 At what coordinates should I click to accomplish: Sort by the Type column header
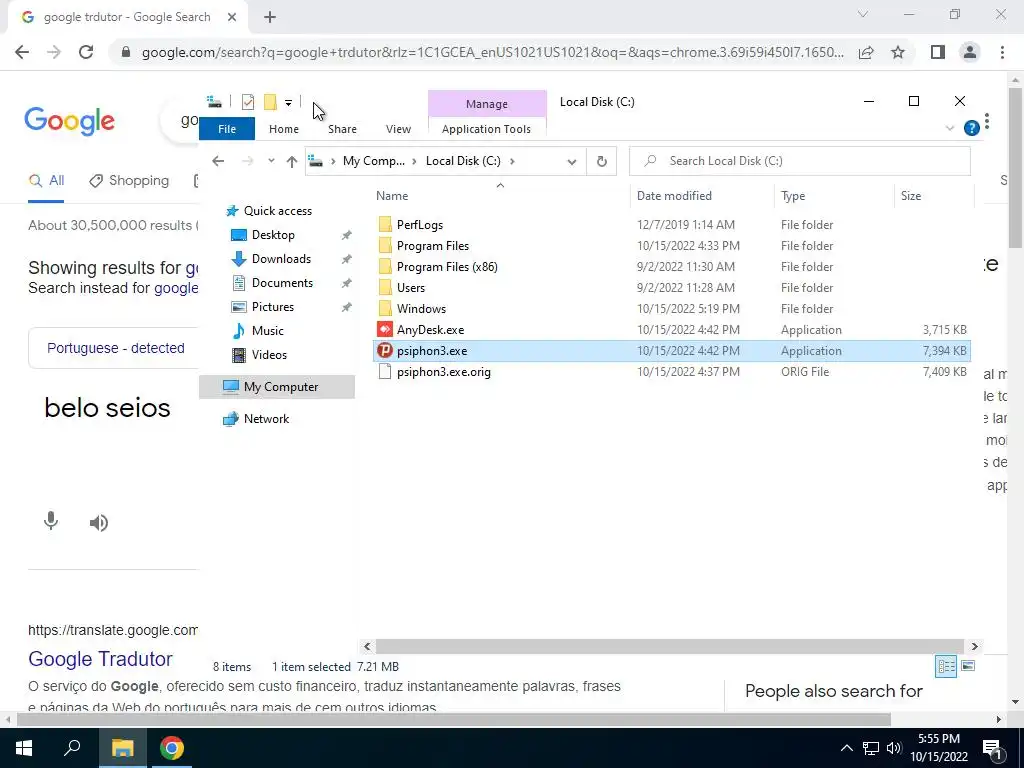[x=793, y=195]
